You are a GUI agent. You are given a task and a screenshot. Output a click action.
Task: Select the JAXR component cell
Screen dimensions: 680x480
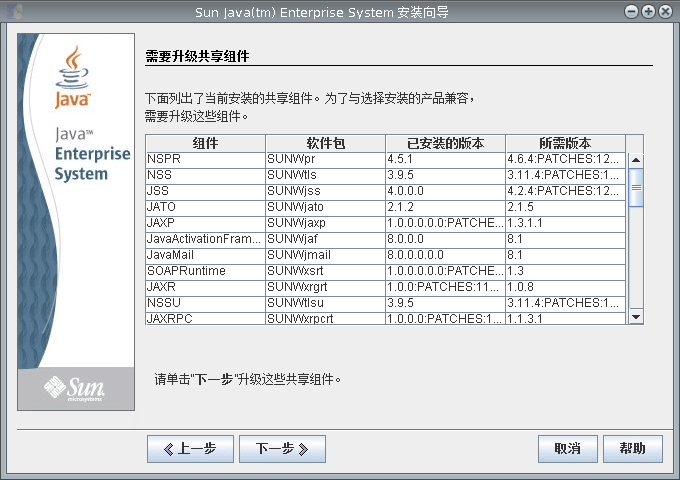click(206, 287)
